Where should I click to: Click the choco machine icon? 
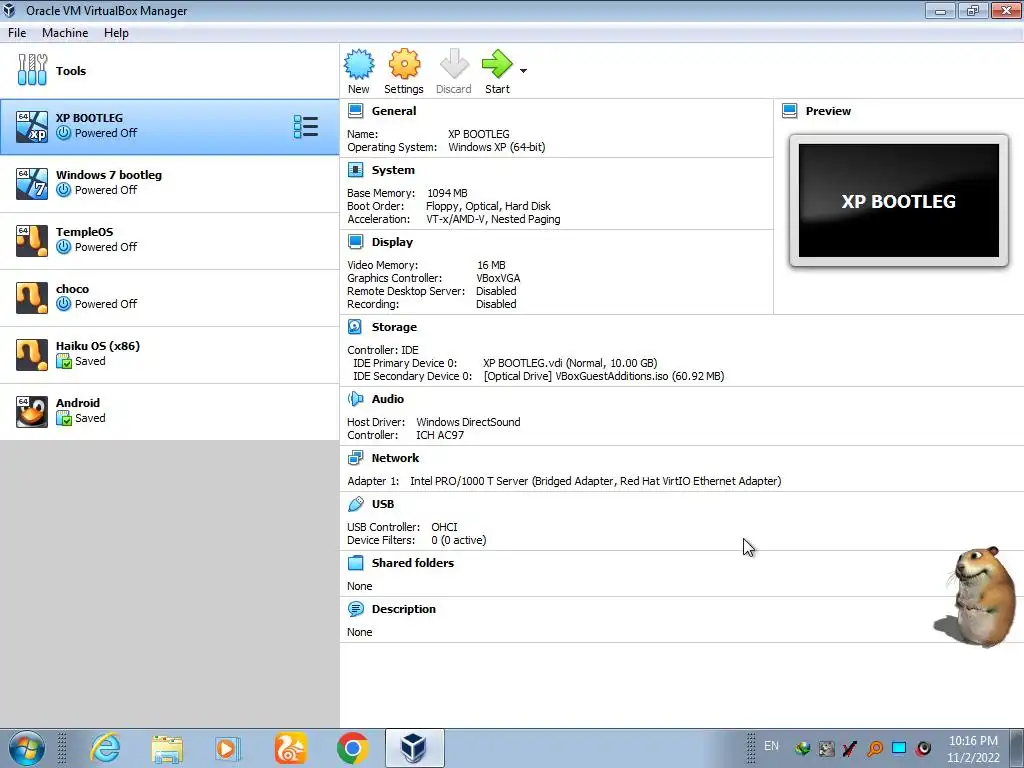point(32,298)
